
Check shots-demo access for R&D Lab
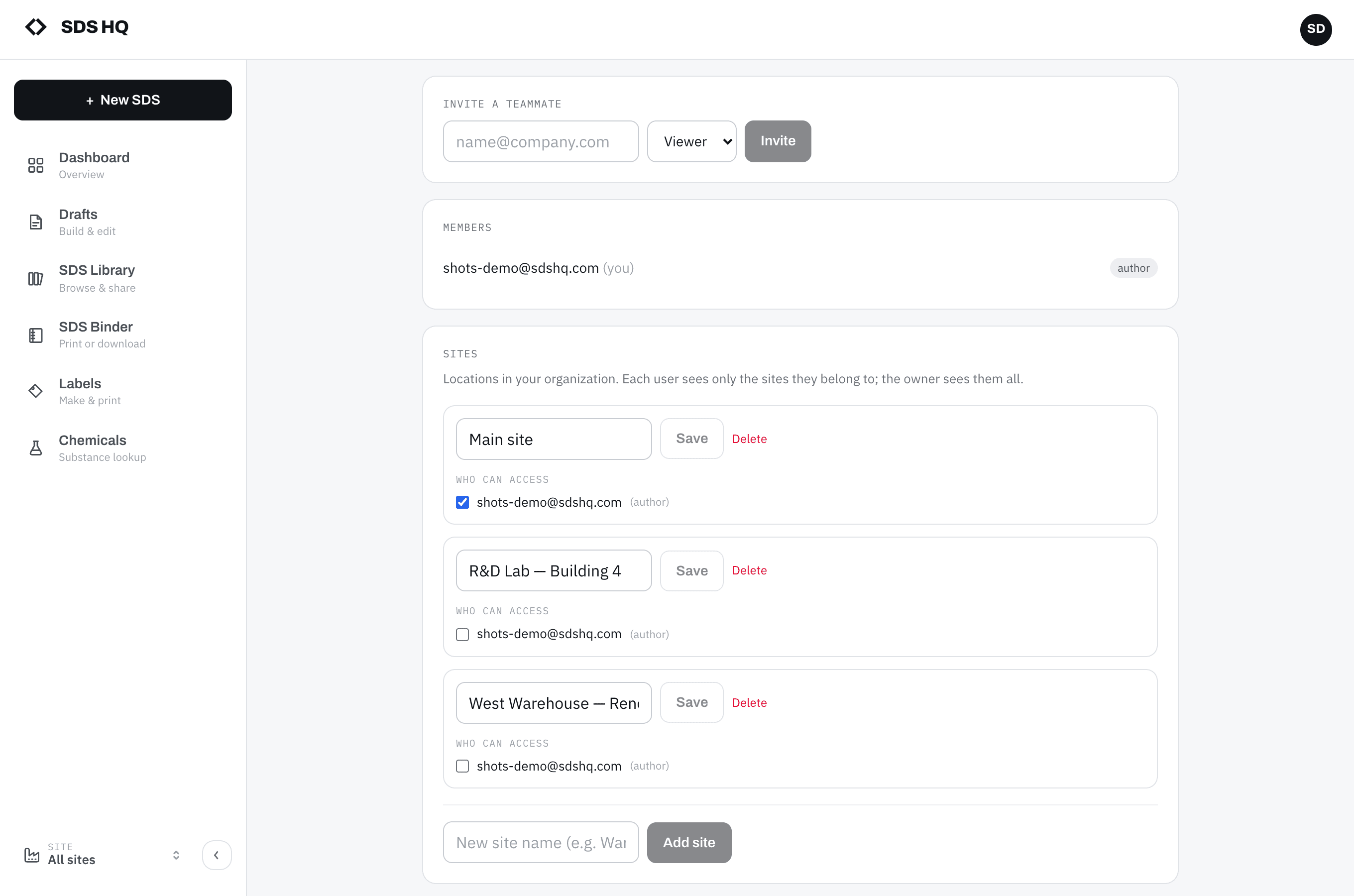pos(462,634)
